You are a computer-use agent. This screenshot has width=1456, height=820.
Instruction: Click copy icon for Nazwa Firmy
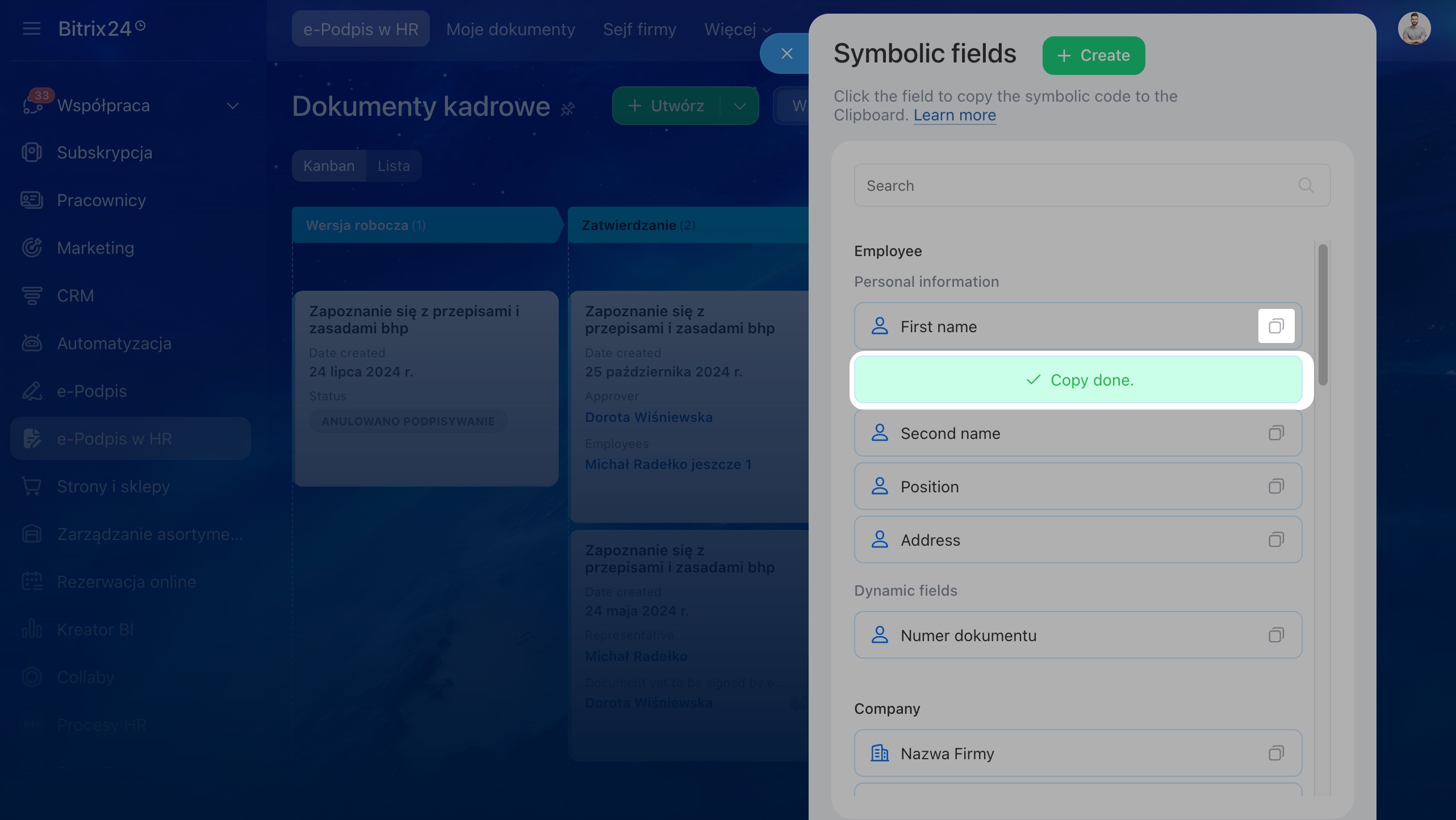point(1276,754)
